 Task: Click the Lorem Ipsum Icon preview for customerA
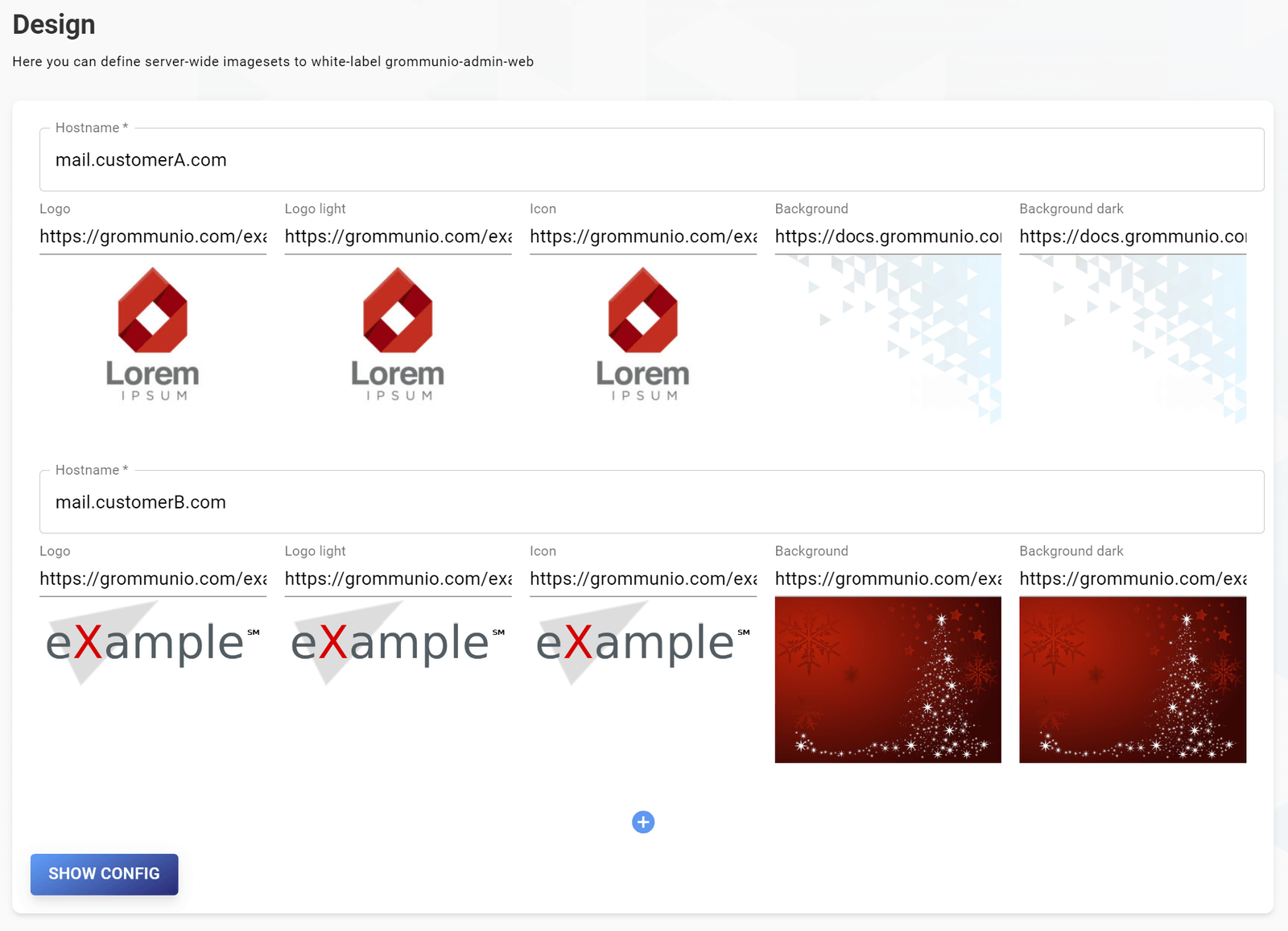pyautogui.click(x=643, y=334)
